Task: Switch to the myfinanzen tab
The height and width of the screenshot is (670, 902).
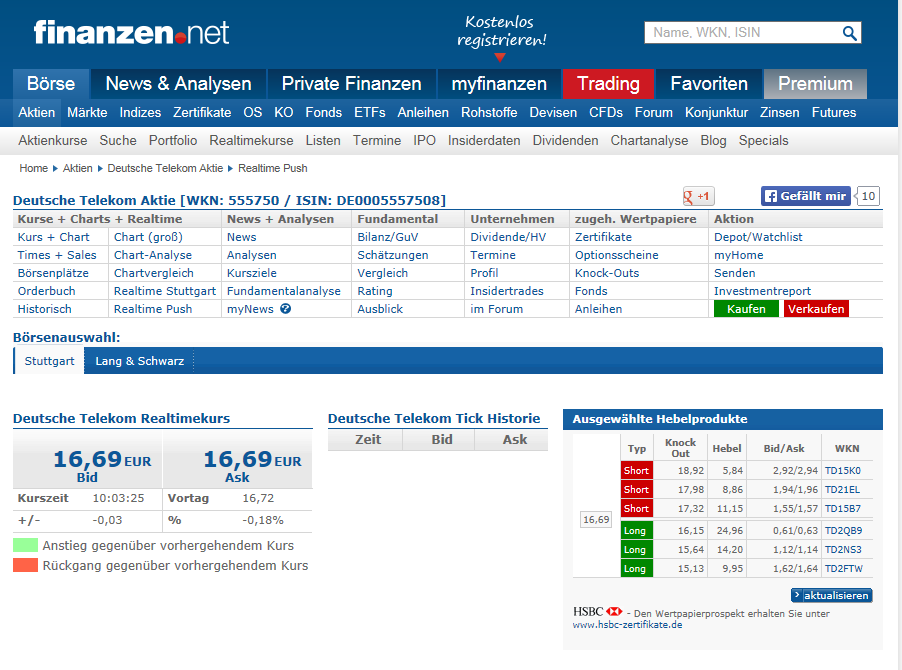Action: pos(499,84)
